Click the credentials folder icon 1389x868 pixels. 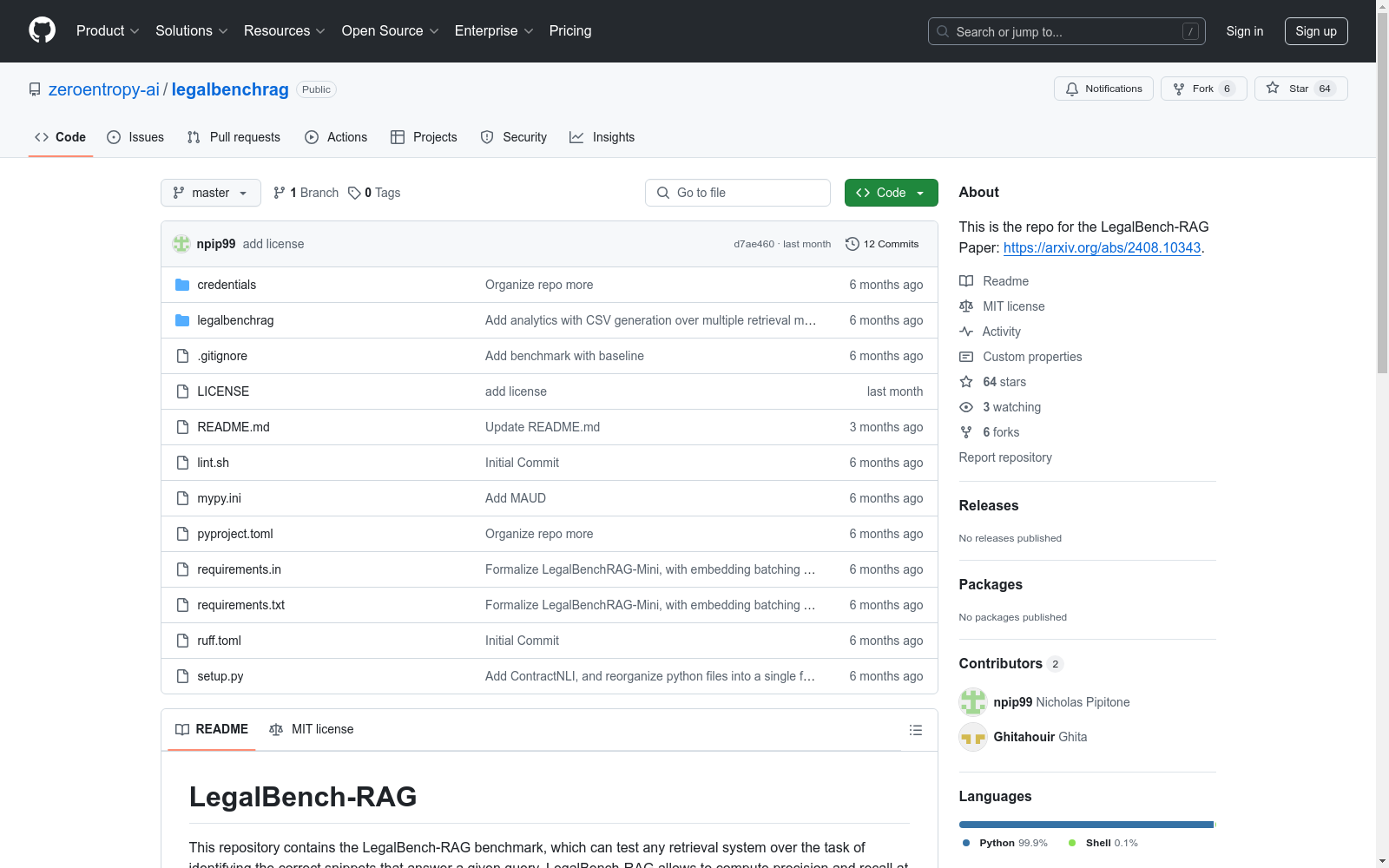(182, 285)
